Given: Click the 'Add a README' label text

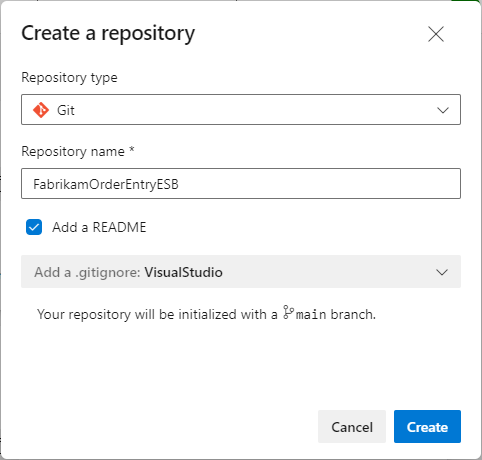Looking at the screenshot, I should (x=99, y=227).
